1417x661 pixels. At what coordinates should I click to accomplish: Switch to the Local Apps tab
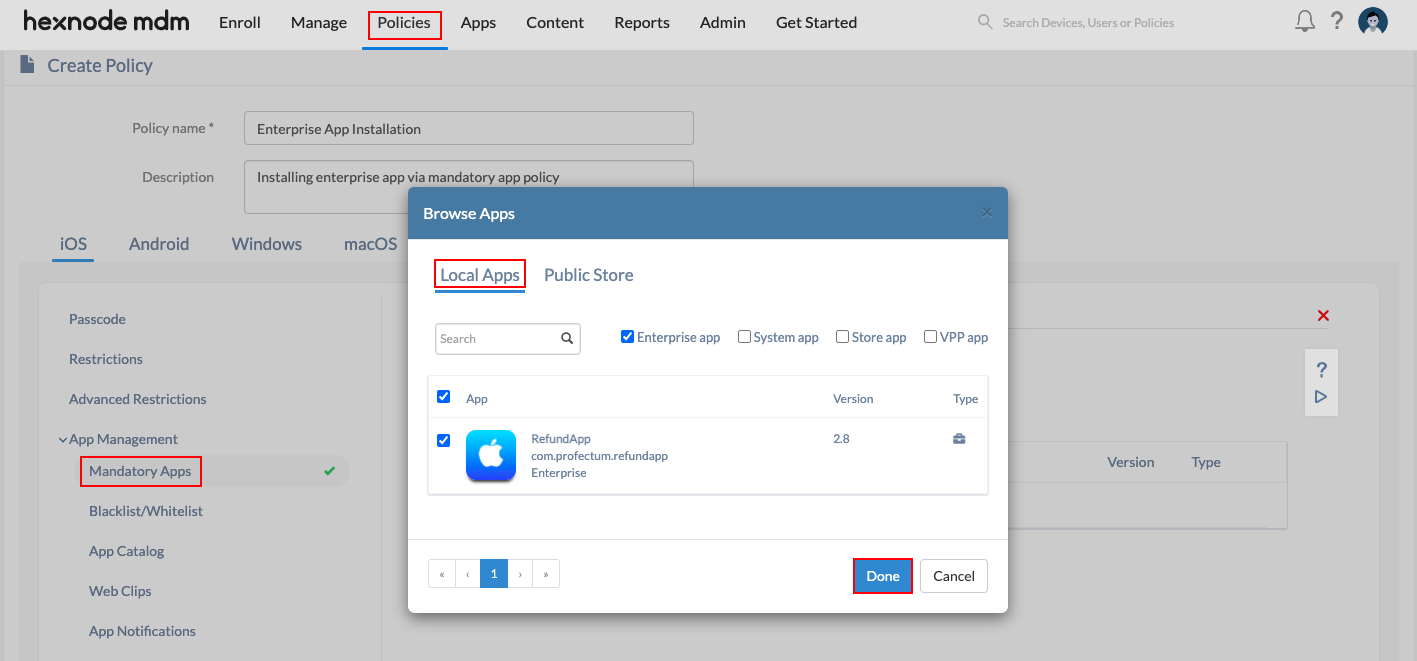pyautogui.click(x=480, y=275)
